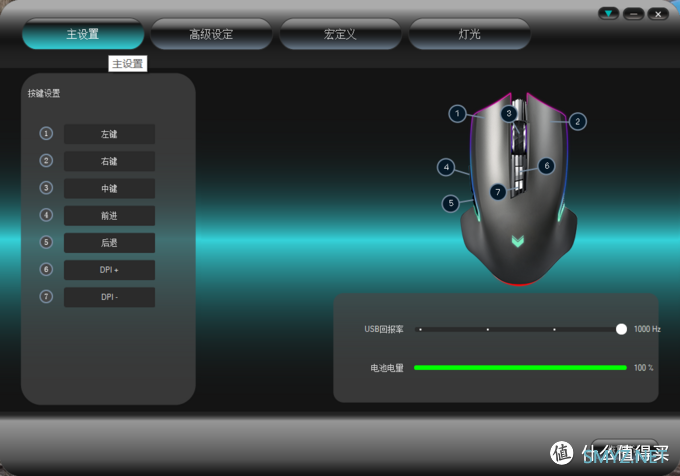
Task: Open the 中键 assignment for button 3
Action: (x=109, y=189)
